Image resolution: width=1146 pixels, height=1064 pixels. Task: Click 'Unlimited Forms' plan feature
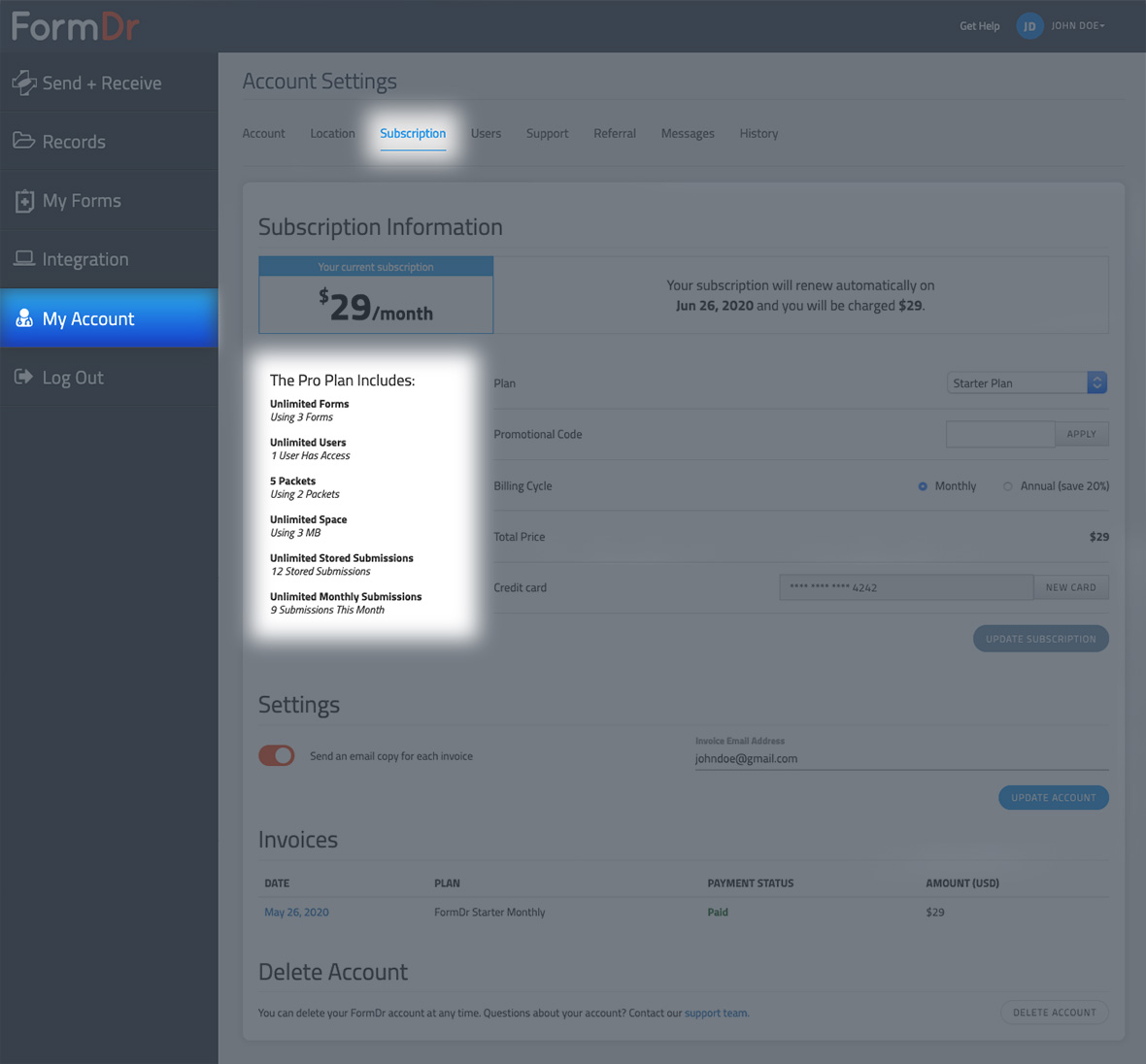(309, 404)
